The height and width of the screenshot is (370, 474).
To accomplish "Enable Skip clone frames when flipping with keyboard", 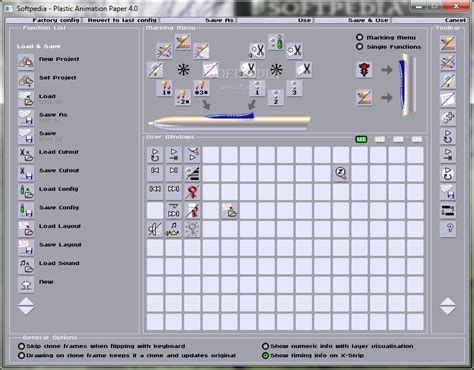I will pyautogui.click(x=21, y=346).
